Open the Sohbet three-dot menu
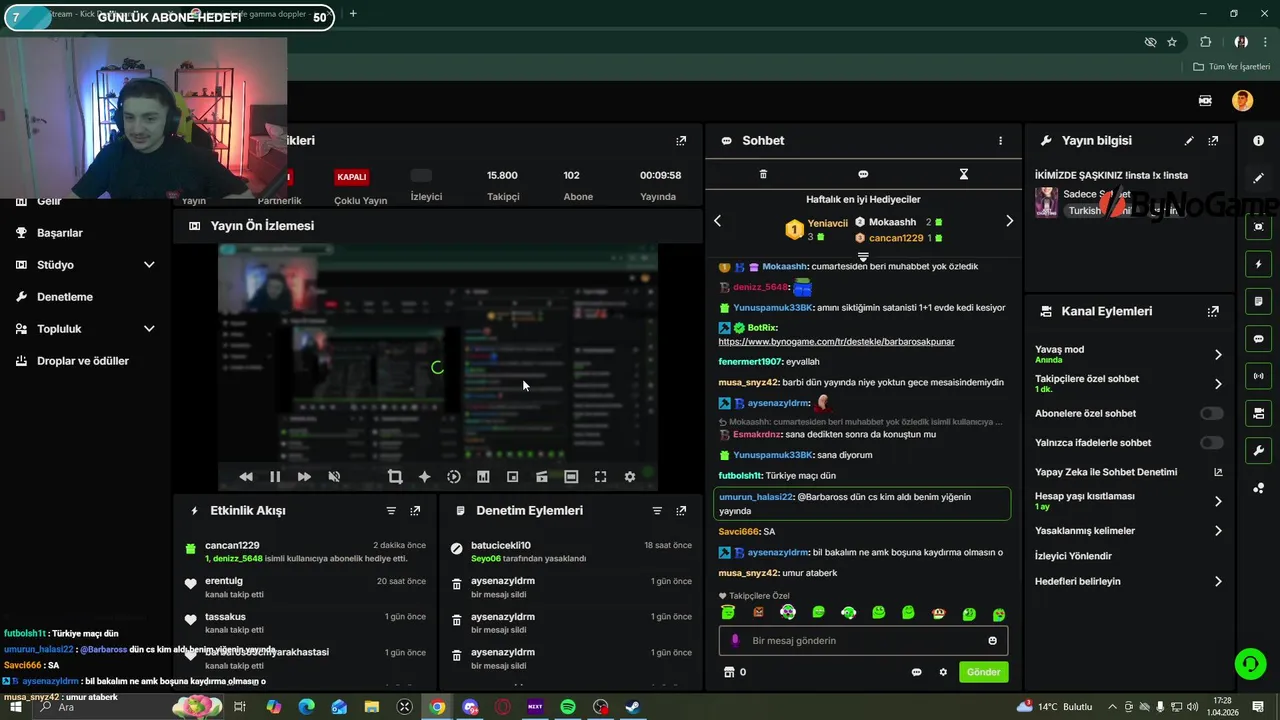The image size is (1280, 720). pos(1000,141)
